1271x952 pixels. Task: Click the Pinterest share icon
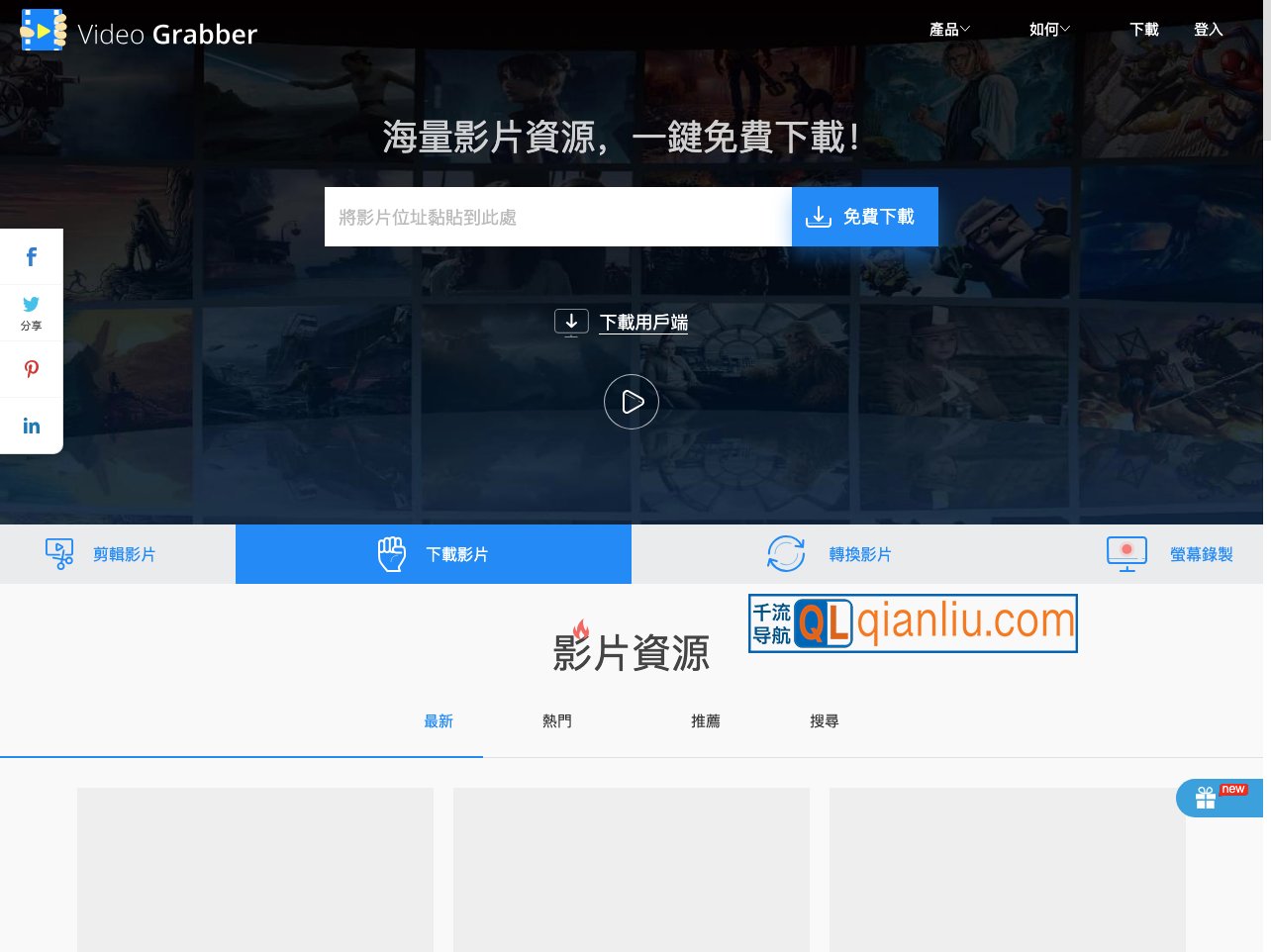31,368
